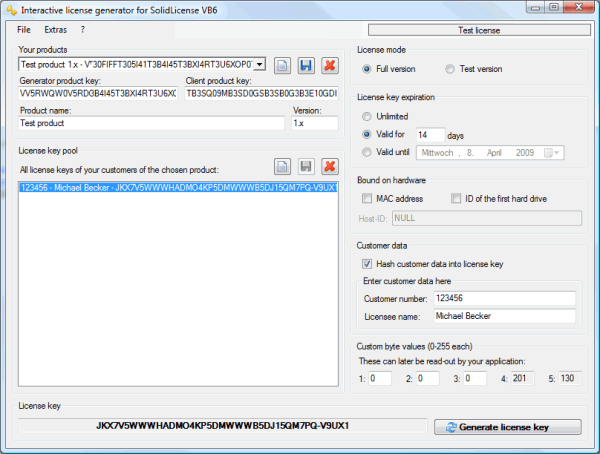Delete the selected license key from the pool

click(330, 167)
